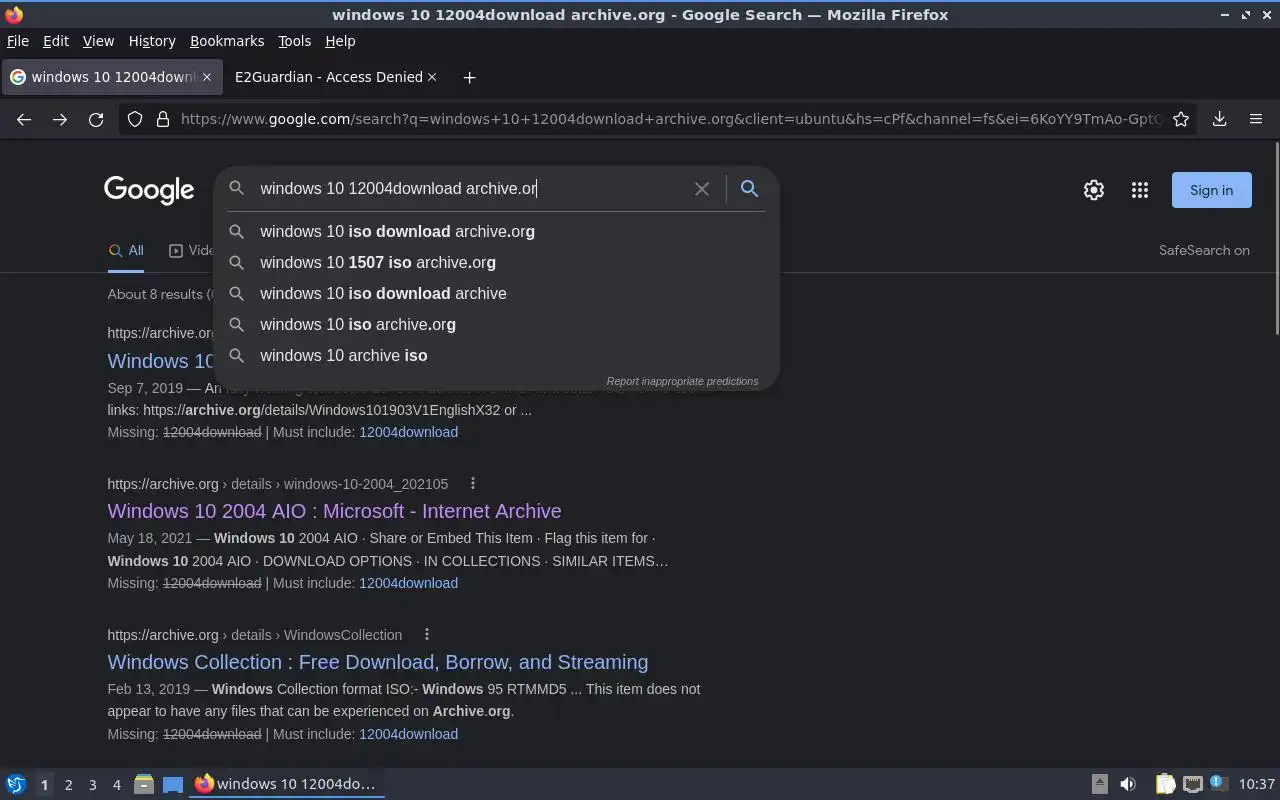Go back to the previous page
This screenshot has height=800, width=1280.
(x=24, y=119)
